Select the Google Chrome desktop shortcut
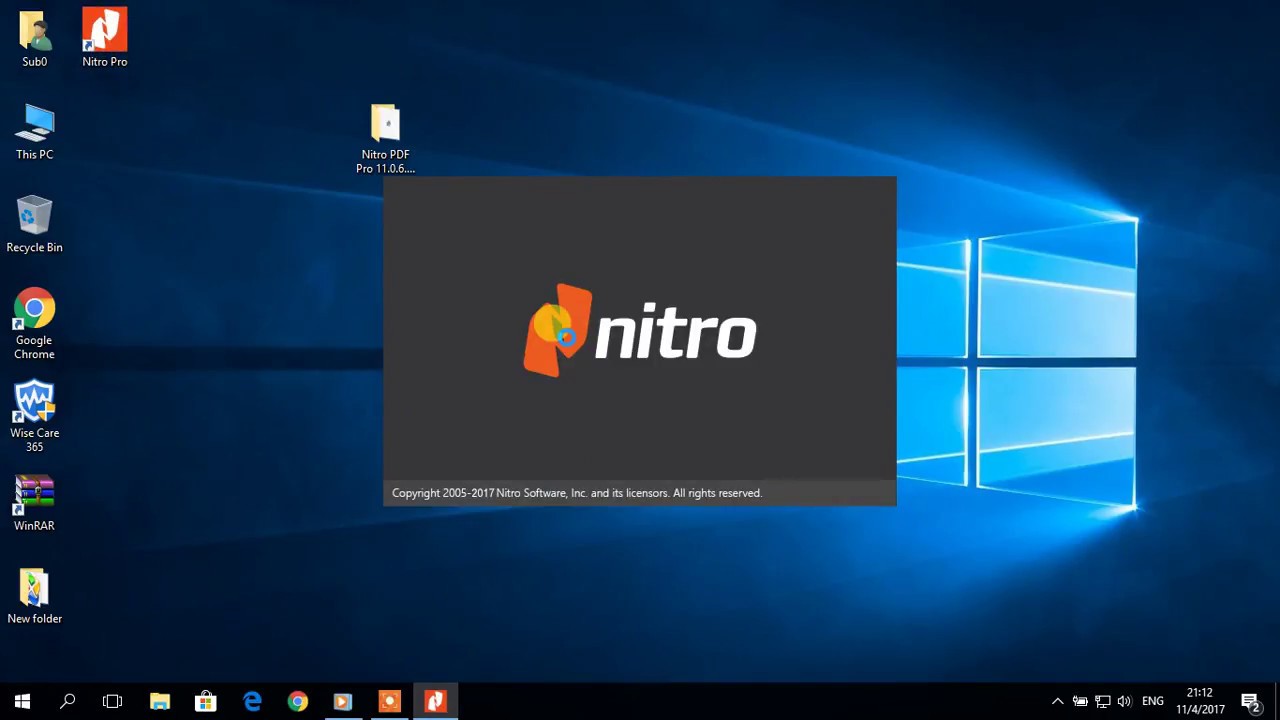This screenshot has height=720, width=1280. click(x=34, y=324)
